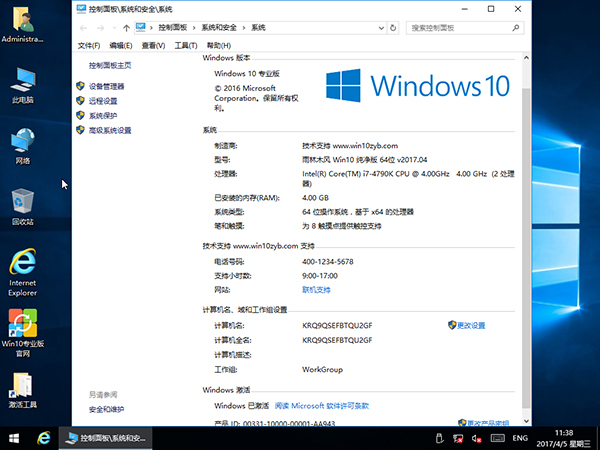Click 系统保护 sidebar link
This screenshot has width=600, height=450.
tap(102, 116)
